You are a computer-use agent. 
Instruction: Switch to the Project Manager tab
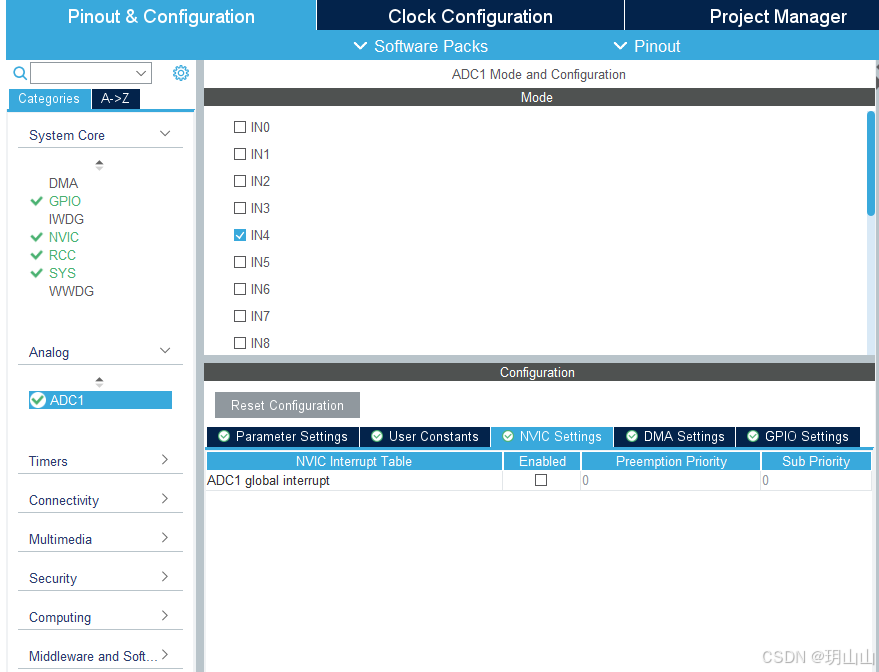coord(752,16)
